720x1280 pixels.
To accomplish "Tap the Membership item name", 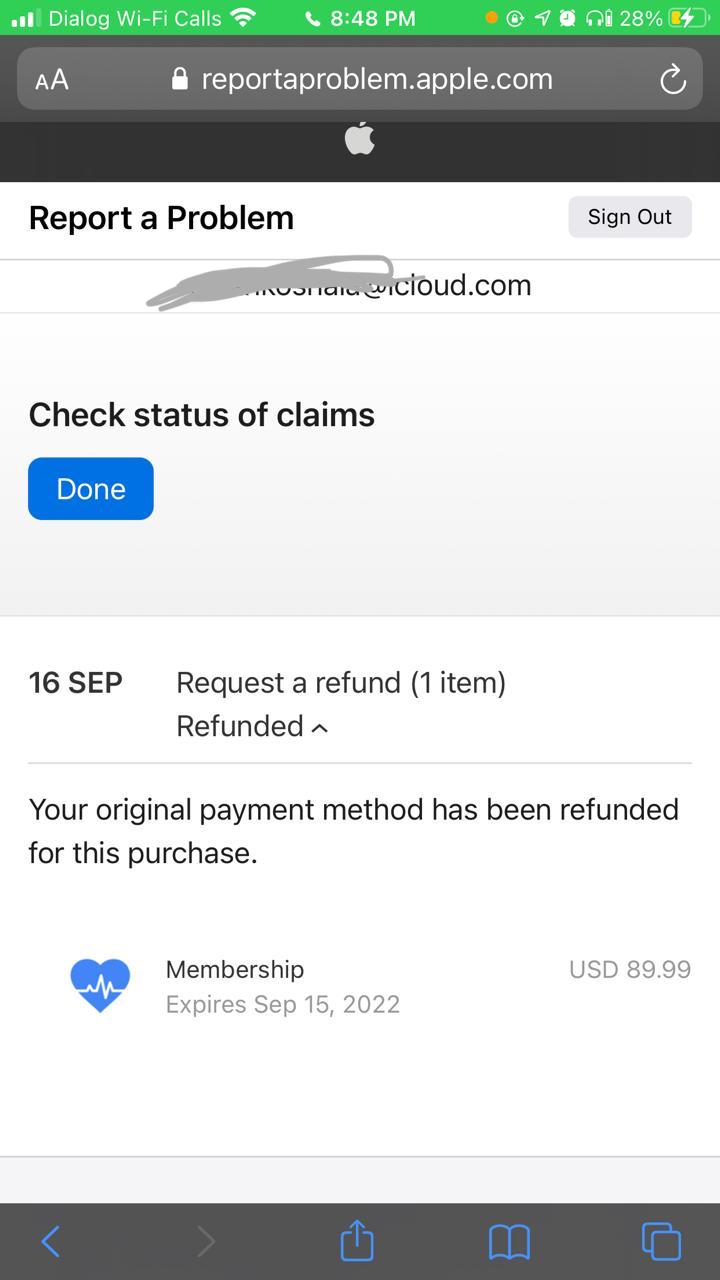I will point(235,969).
